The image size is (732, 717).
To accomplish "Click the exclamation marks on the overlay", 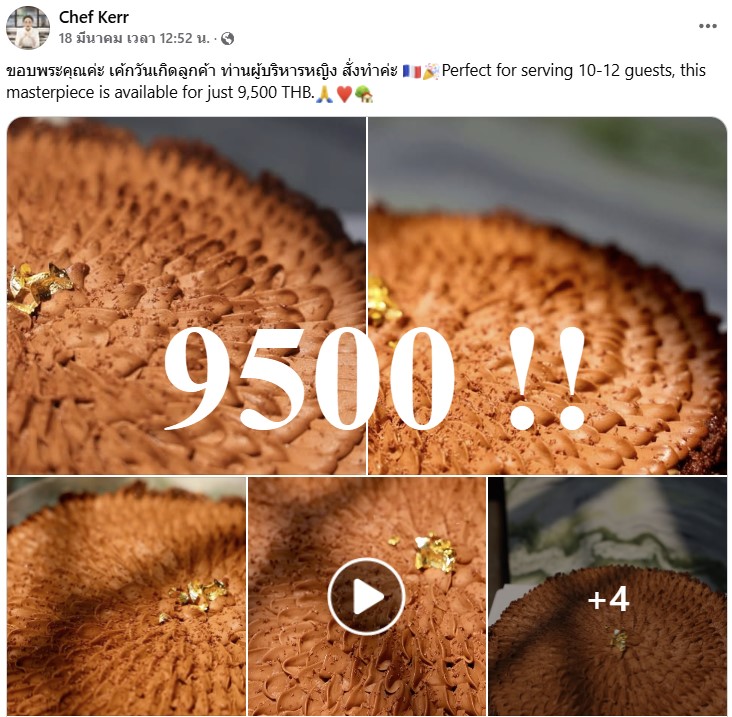I will 546,378.
